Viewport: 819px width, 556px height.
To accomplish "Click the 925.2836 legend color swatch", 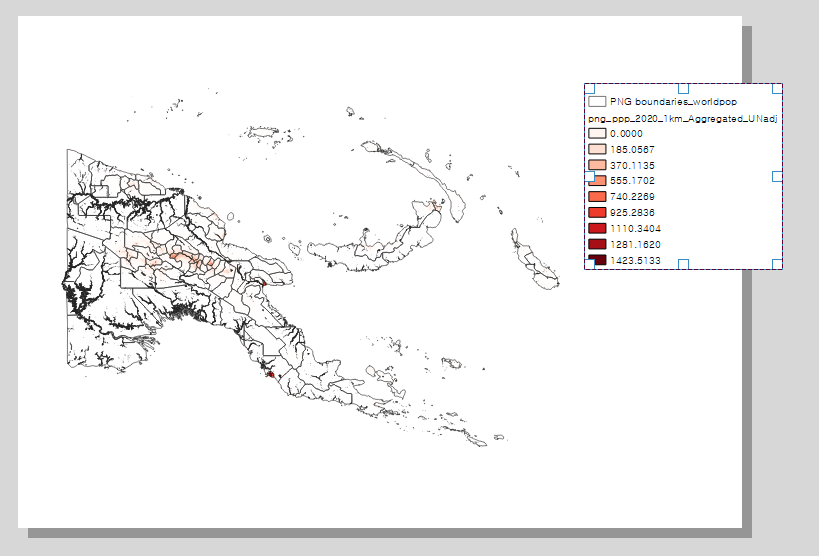I will pyautogui.click(x=597, y=213).
